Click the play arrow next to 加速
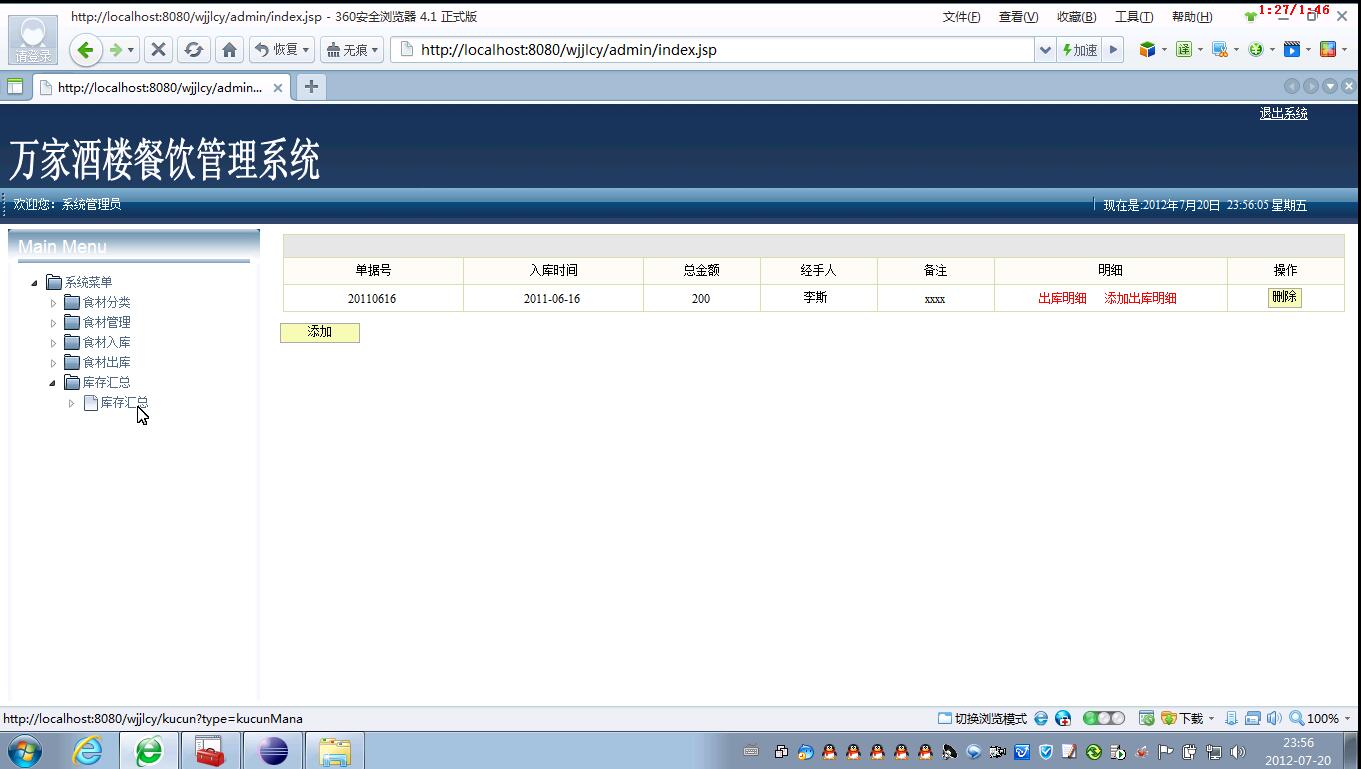This screenshot has width=1361, height=769. click(1113, 50)
